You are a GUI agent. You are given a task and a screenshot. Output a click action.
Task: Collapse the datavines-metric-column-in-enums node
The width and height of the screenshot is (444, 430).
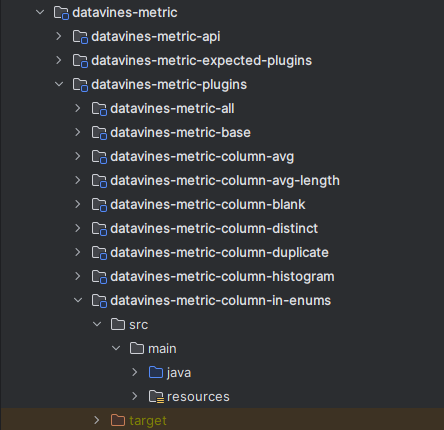tap(78, 300)
